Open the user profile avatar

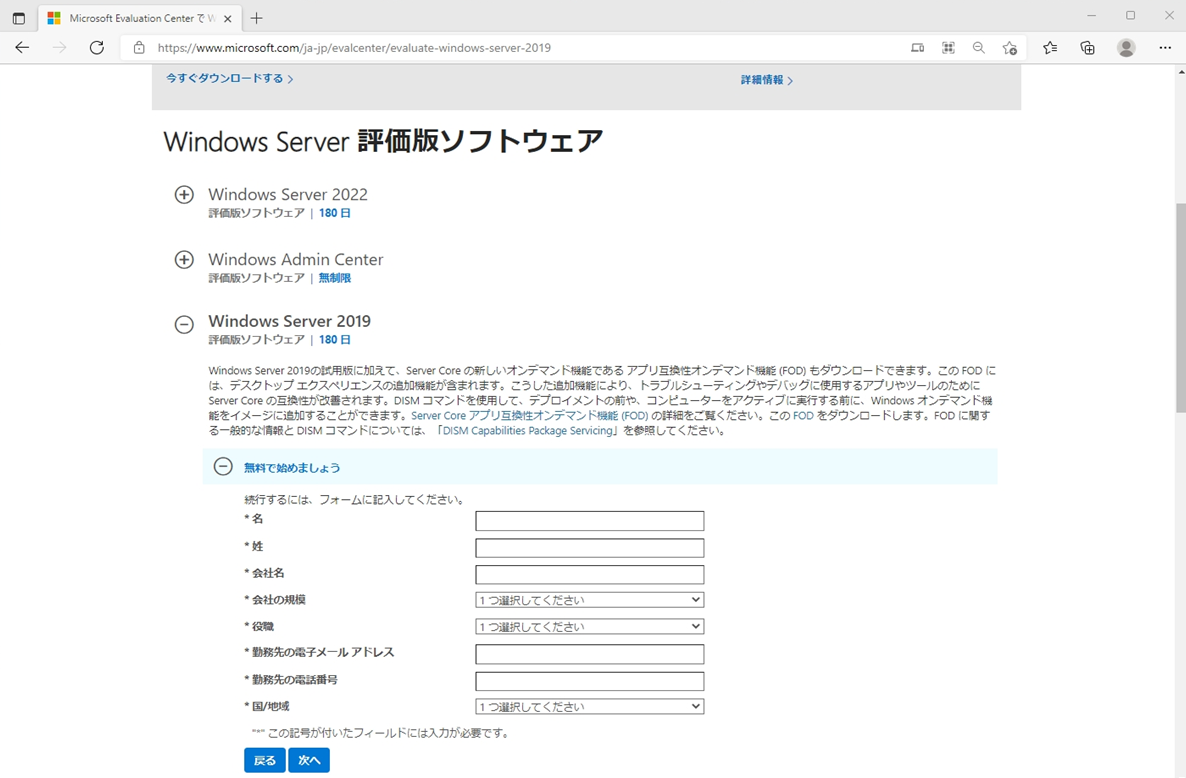pyautogui.click(x=1126, y=48)
